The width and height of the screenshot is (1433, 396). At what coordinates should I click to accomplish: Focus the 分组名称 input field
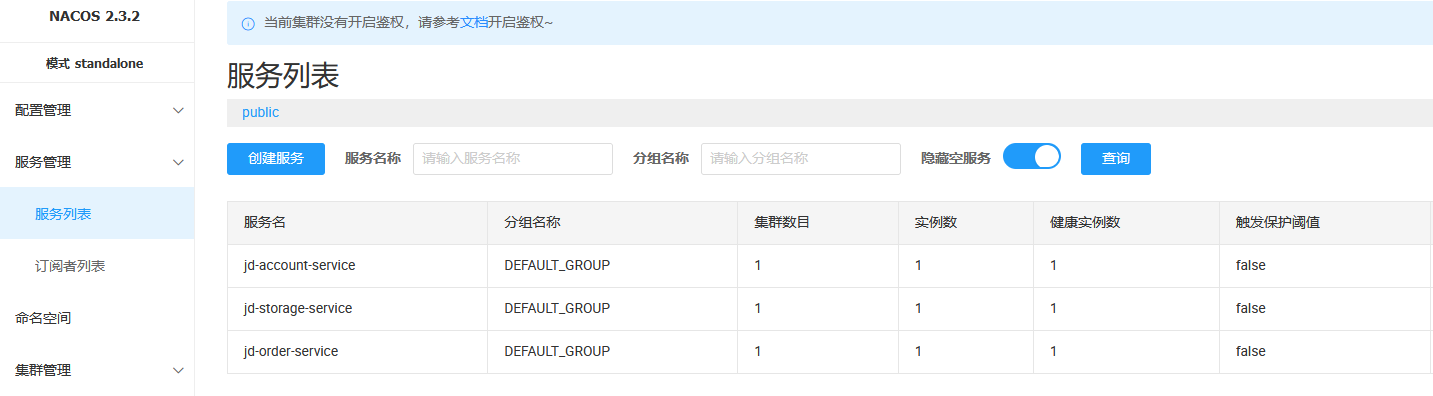coord(801,159)
